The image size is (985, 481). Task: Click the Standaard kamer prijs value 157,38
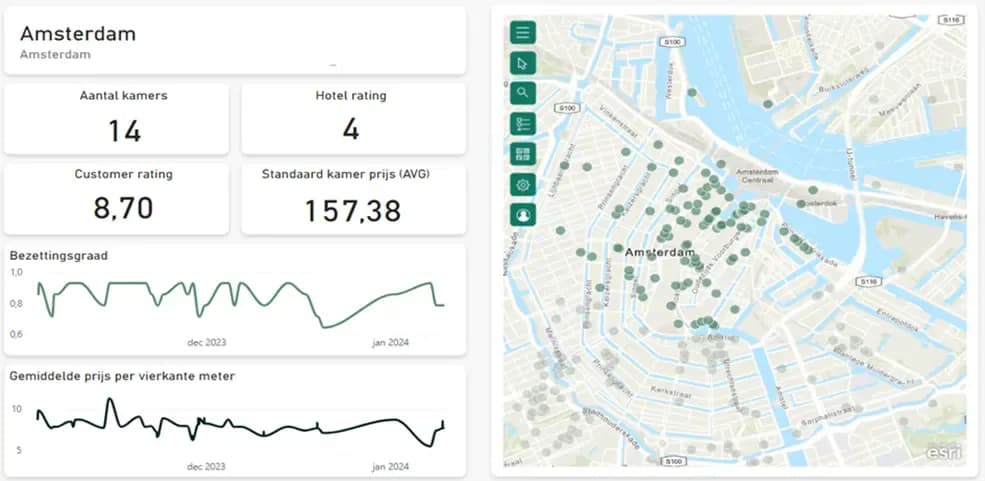coord(352,211)
